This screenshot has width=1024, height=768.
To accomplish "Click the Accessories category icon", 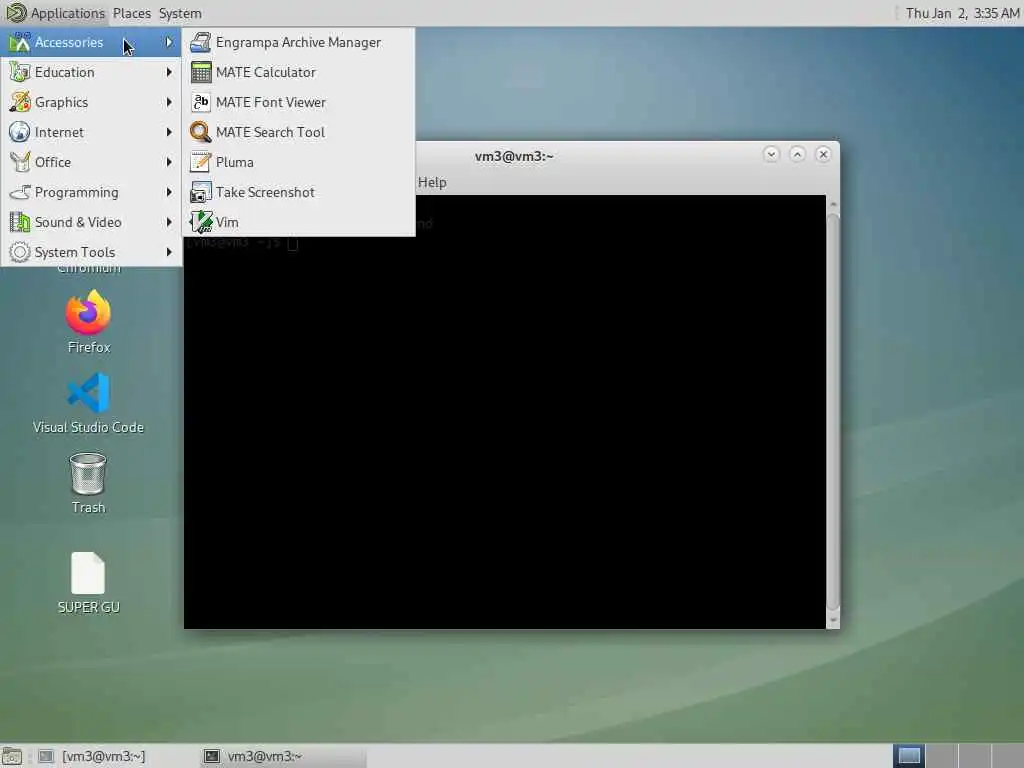I will coord(20,42).
